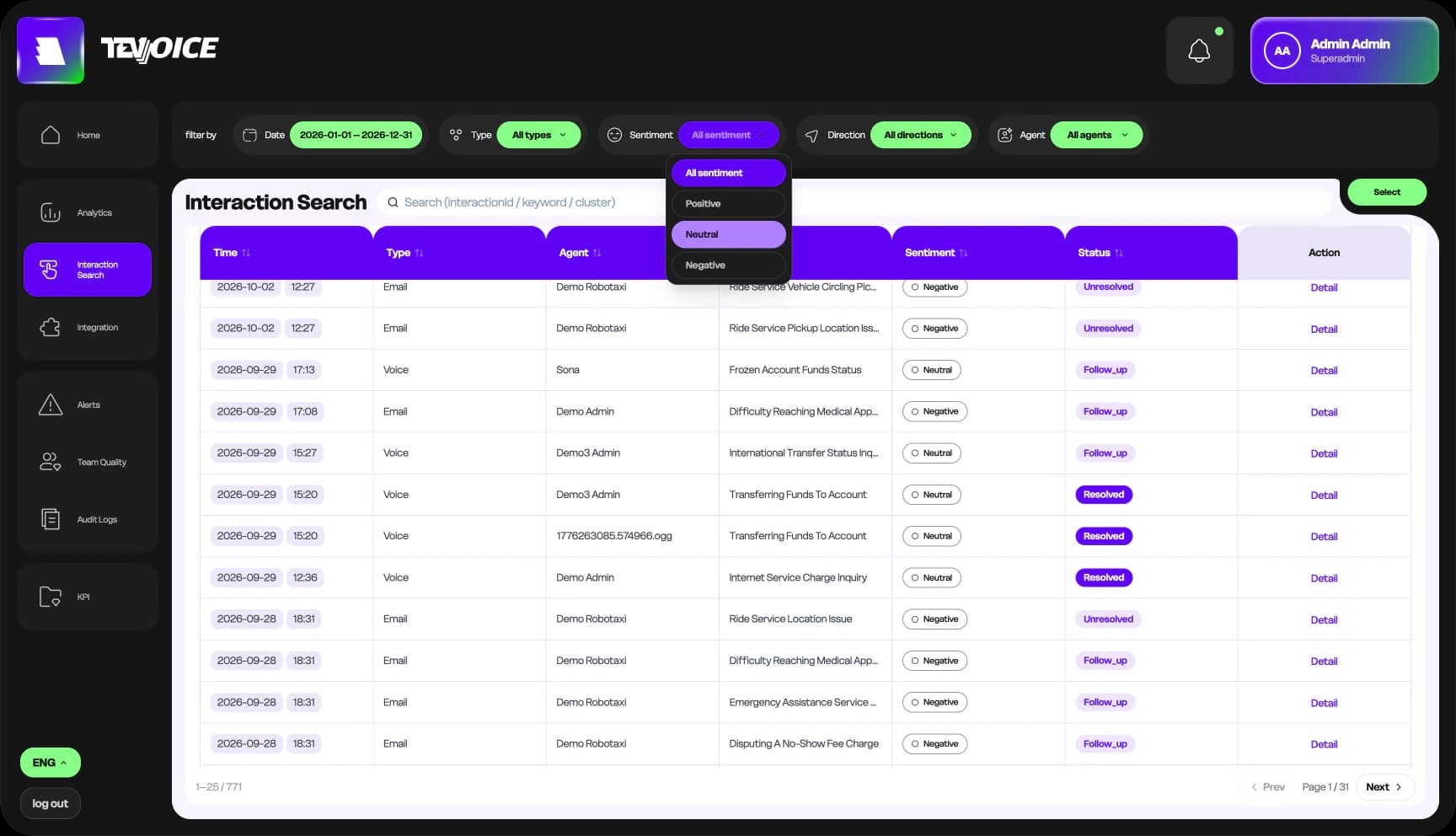This screenshot has height=836, width=1456.
Task: Open Detail for Internet Service Charge Inquiry
Action: [1324, 578]
